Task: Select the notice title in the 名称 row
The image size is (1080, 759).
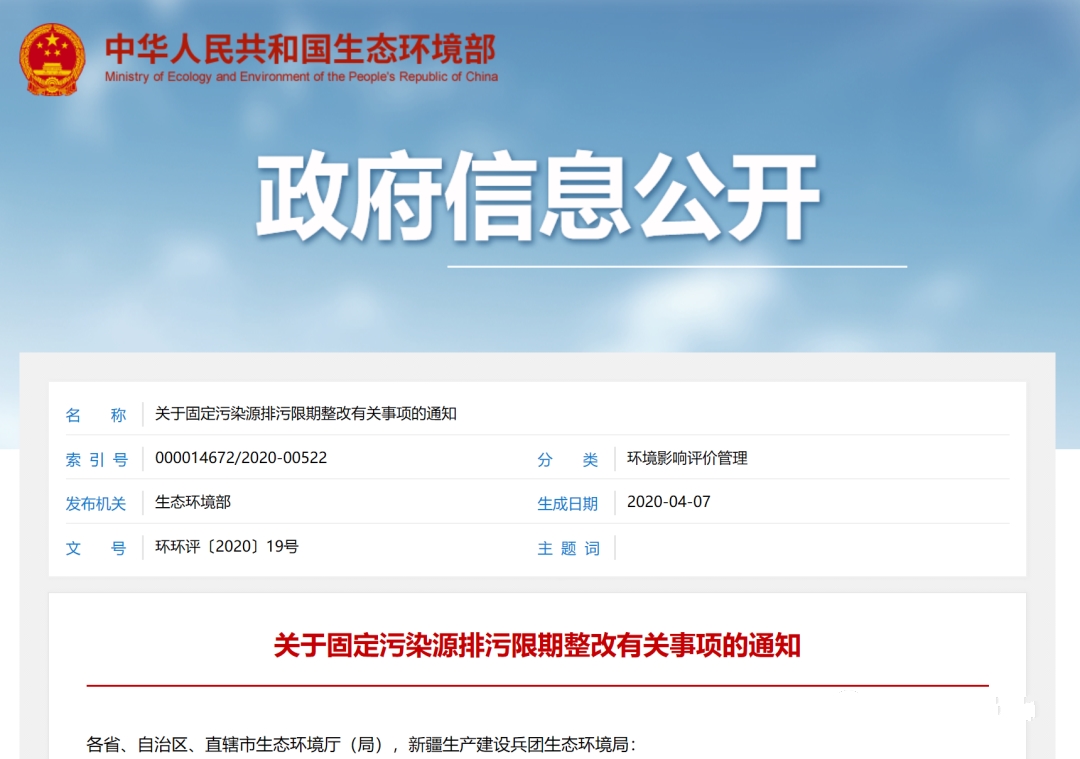Action: (x=305, y=414)
